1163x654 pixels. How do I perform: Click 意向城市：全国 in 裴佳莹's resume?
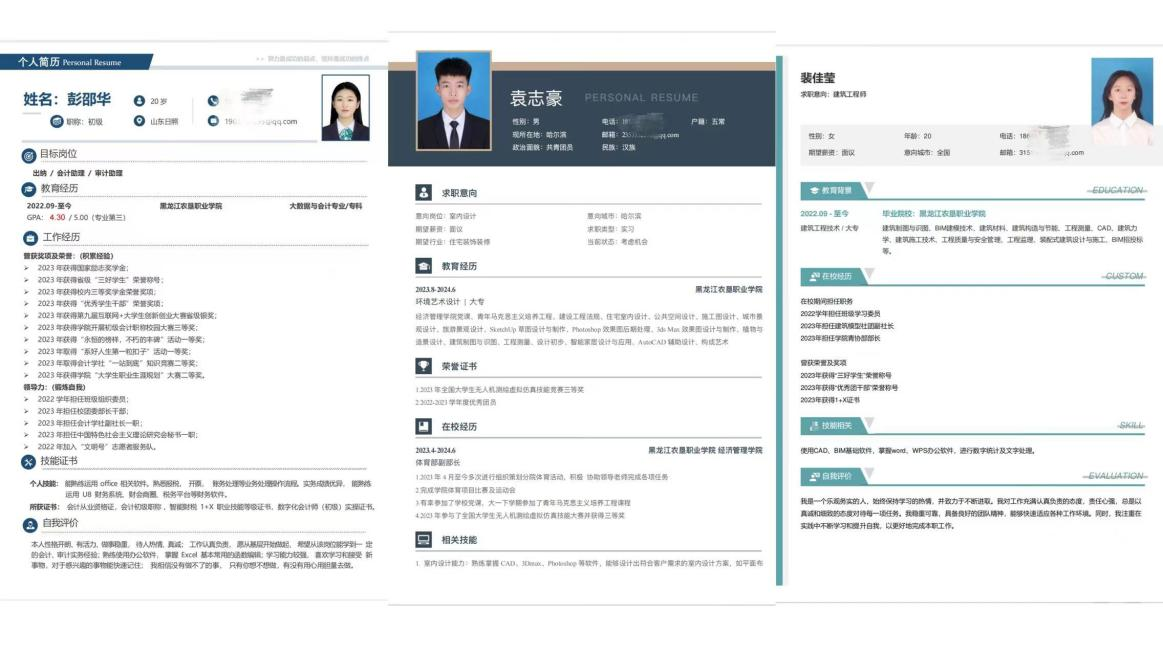click(926, 153)
